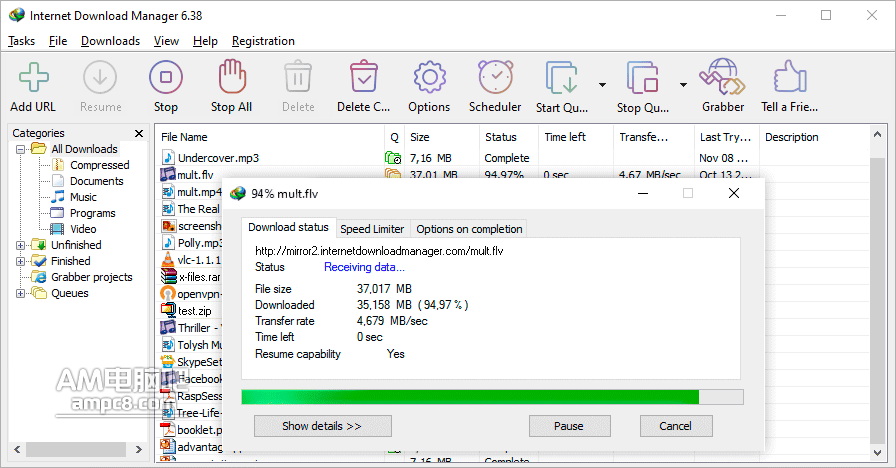Expand the Queues tree node
This screenshot has width=896, height=468.
click(x=21, y=293)
